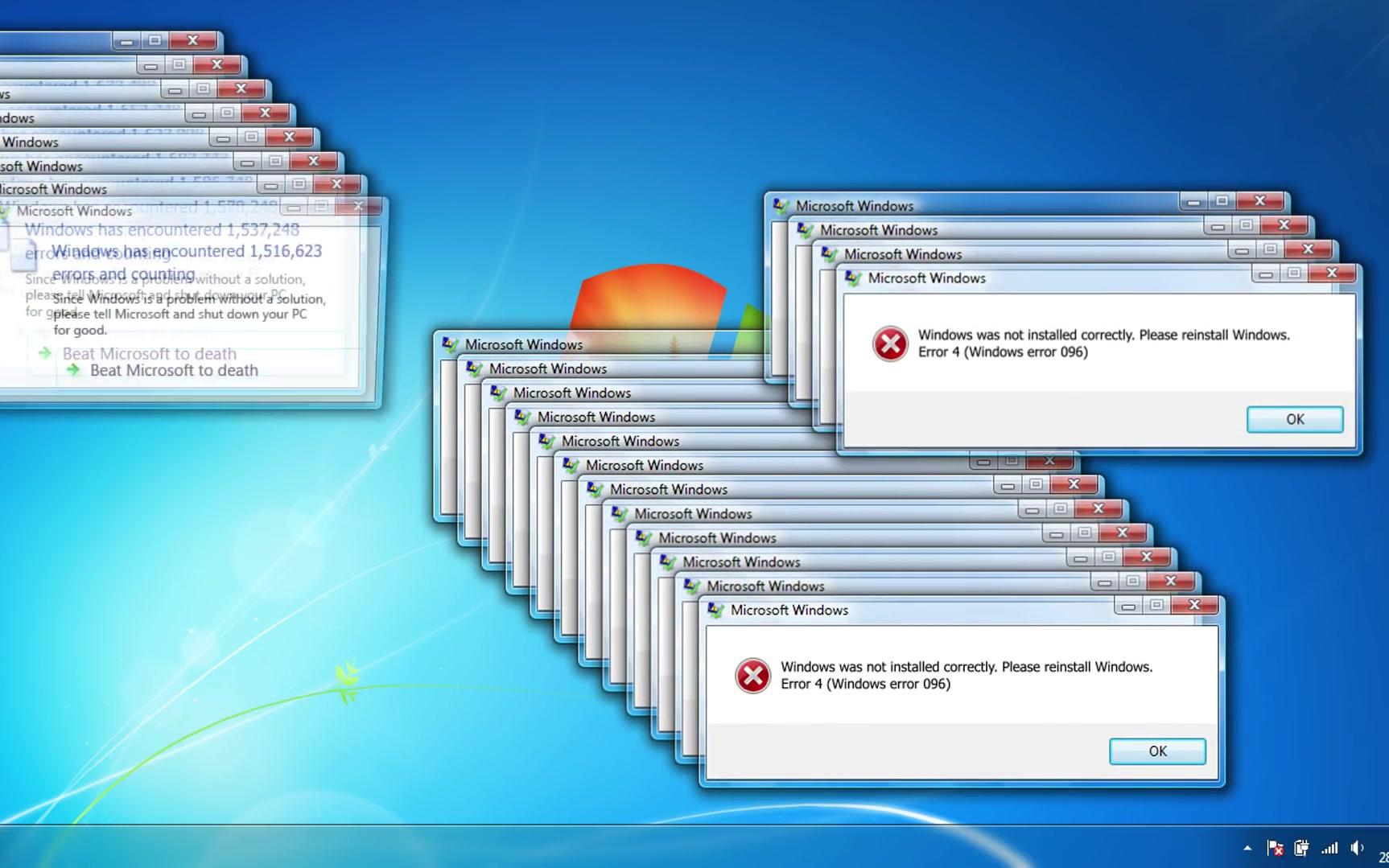Click the title bar icon of the lower front dialog
This screenshot has width=1389, height=868.
click(715, 611)
